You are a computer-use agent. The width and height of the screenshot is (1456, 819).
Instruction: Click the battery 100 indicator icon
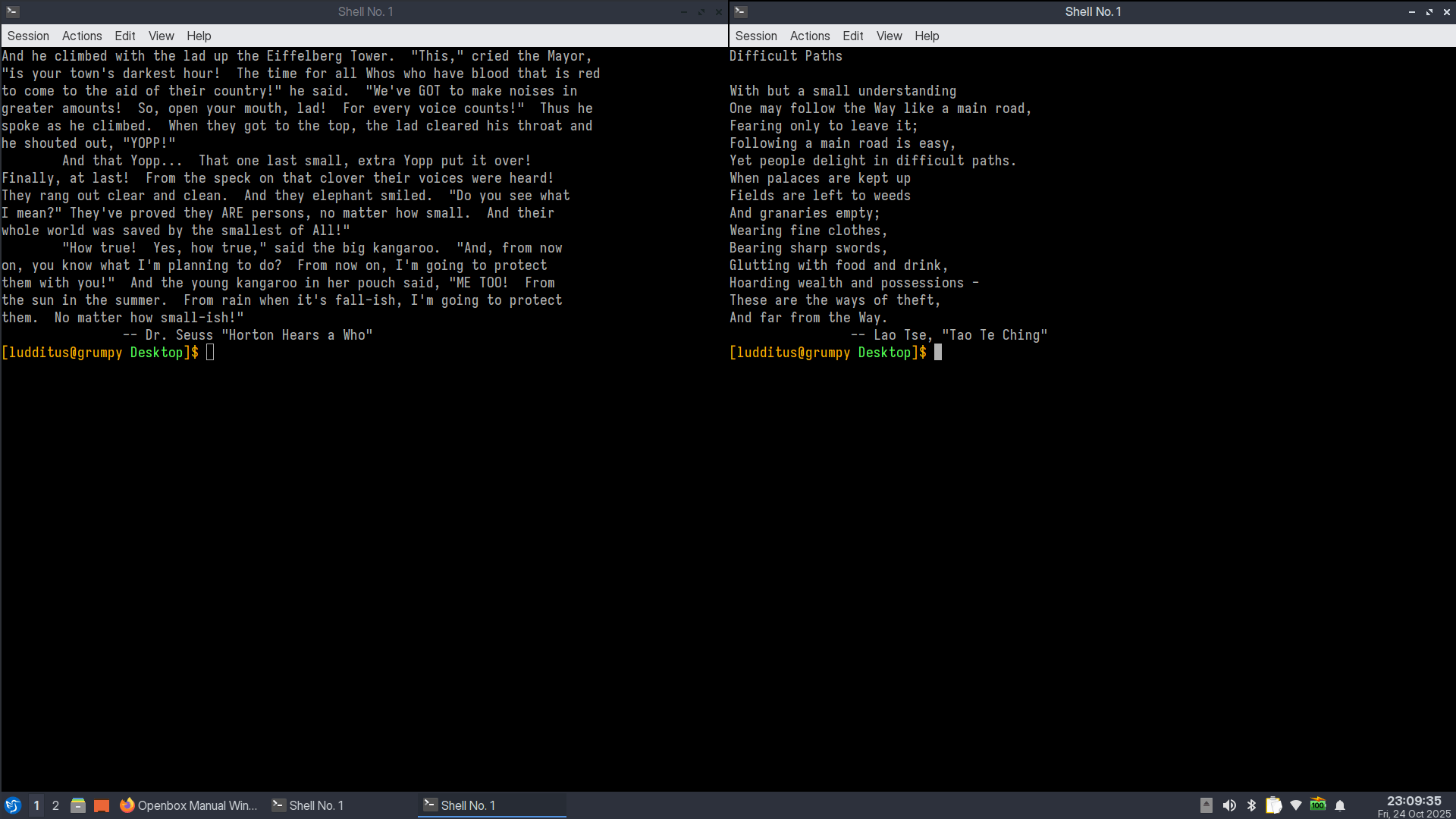point(1318,805)
